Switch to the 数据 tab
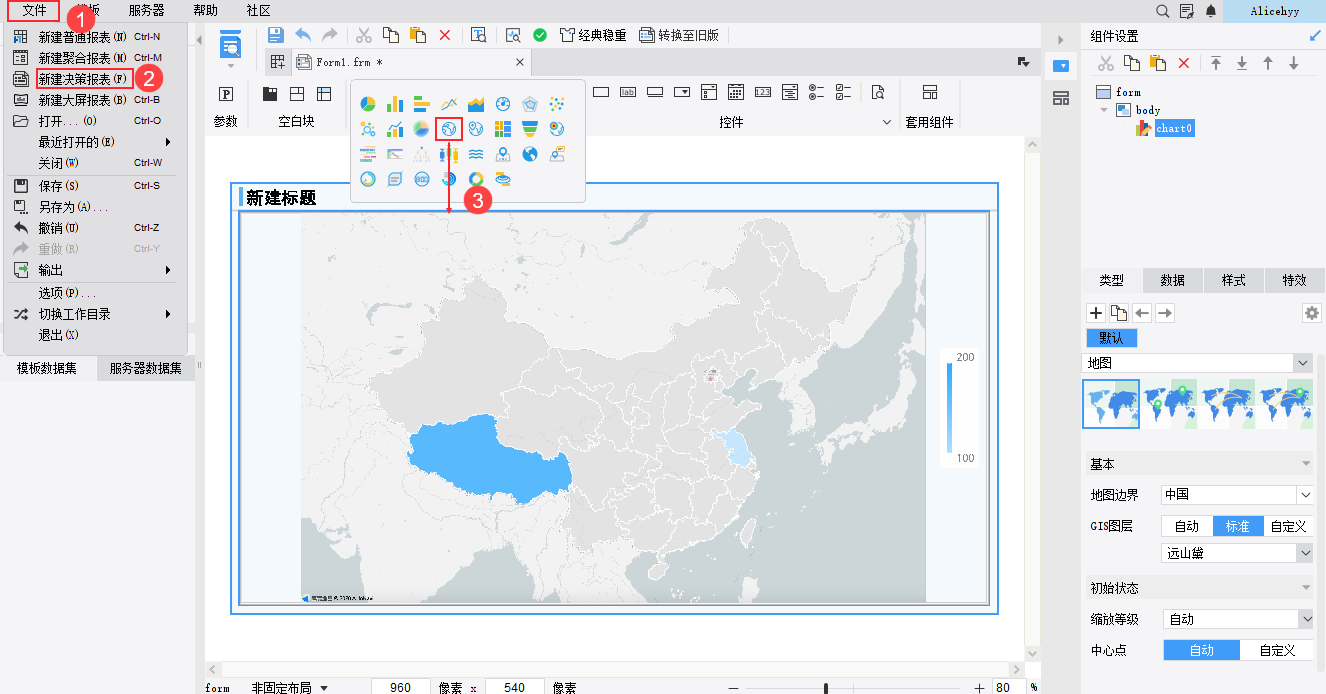This screenshot has height=694, width=1326. pyautogui.click(x=1172, y=280)
